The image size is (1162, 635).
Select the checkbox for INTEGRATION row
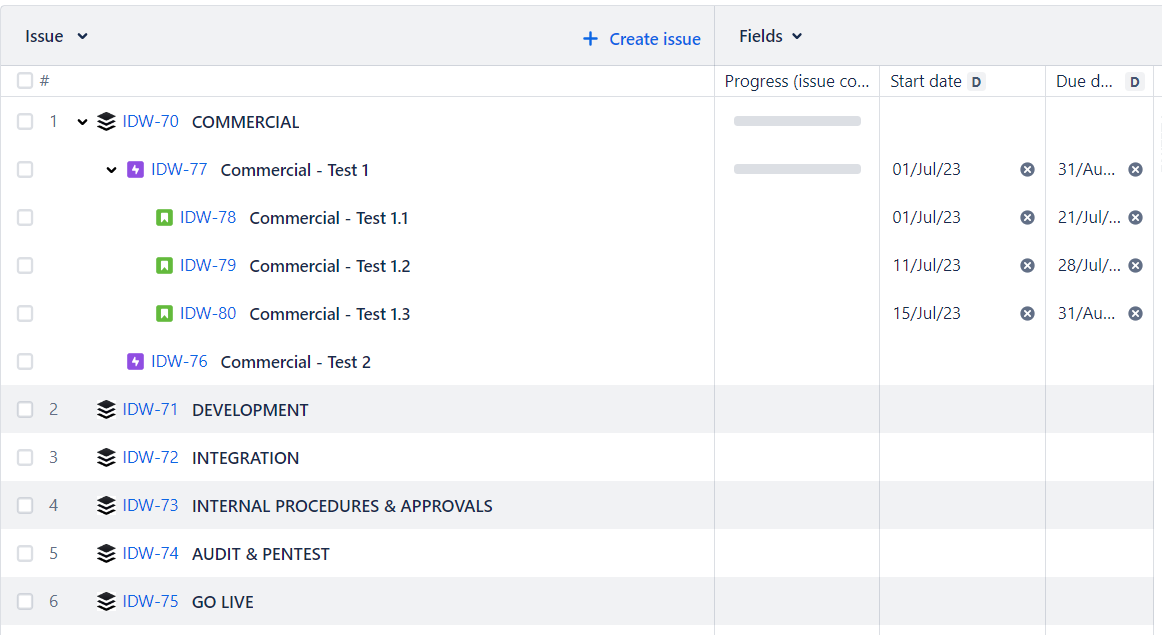point(25,457)
